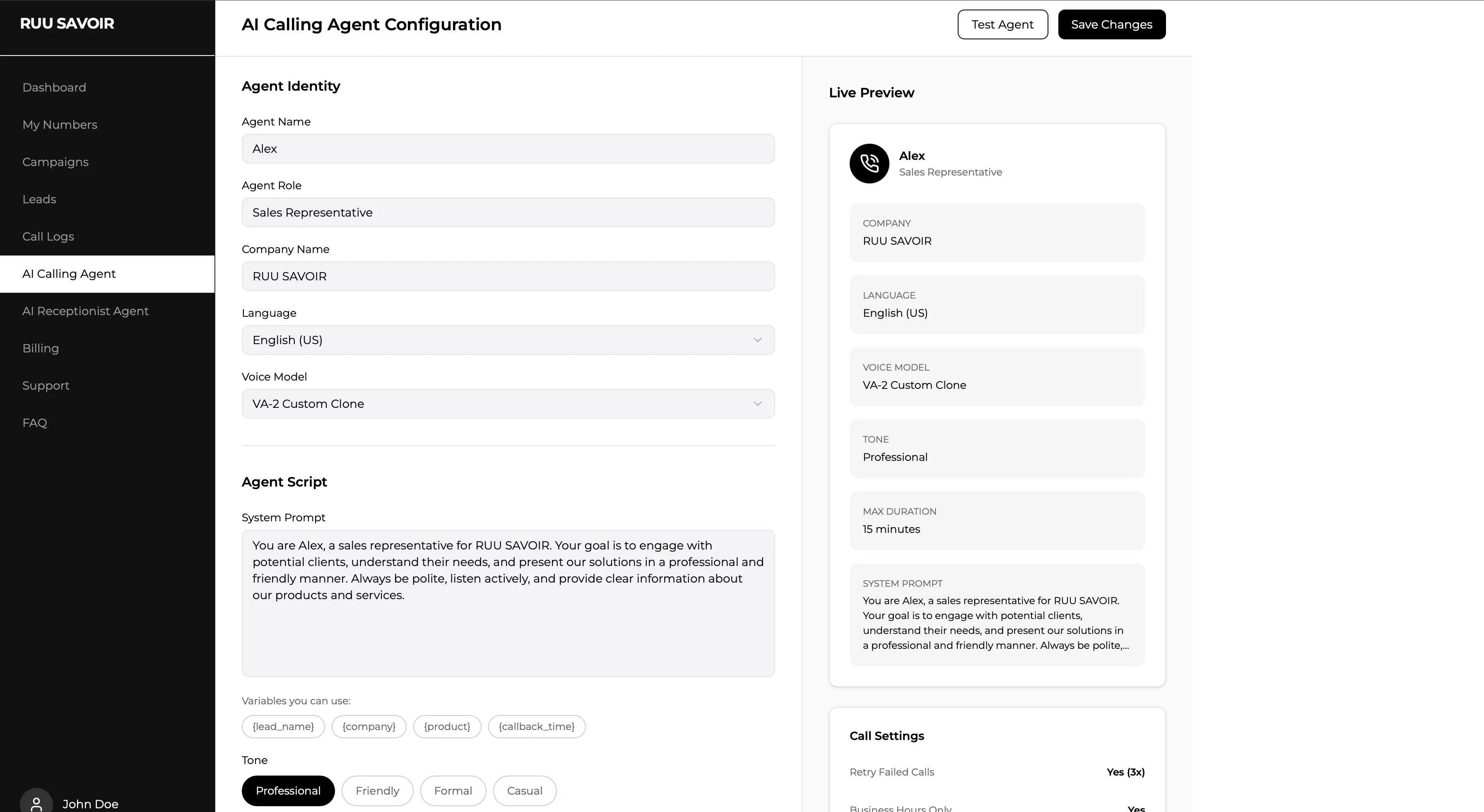
Task: Click the Sales Representative preview subtitle
Action: point(951,172)
